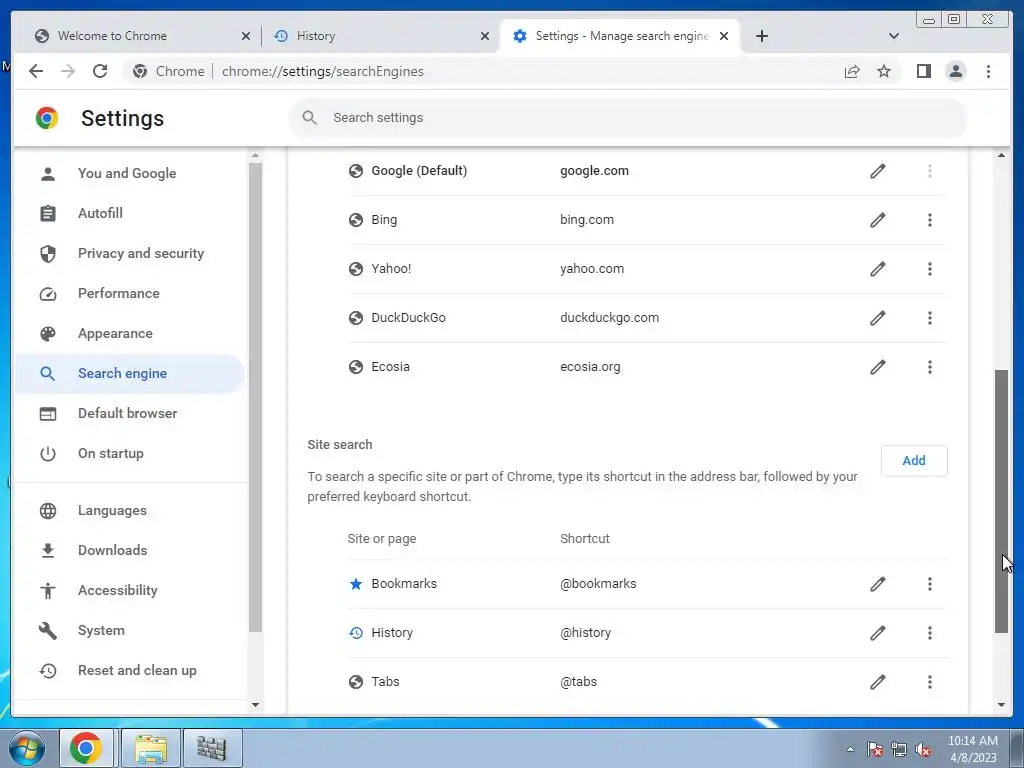Bookmark this page with the star icon

[884, 71]
